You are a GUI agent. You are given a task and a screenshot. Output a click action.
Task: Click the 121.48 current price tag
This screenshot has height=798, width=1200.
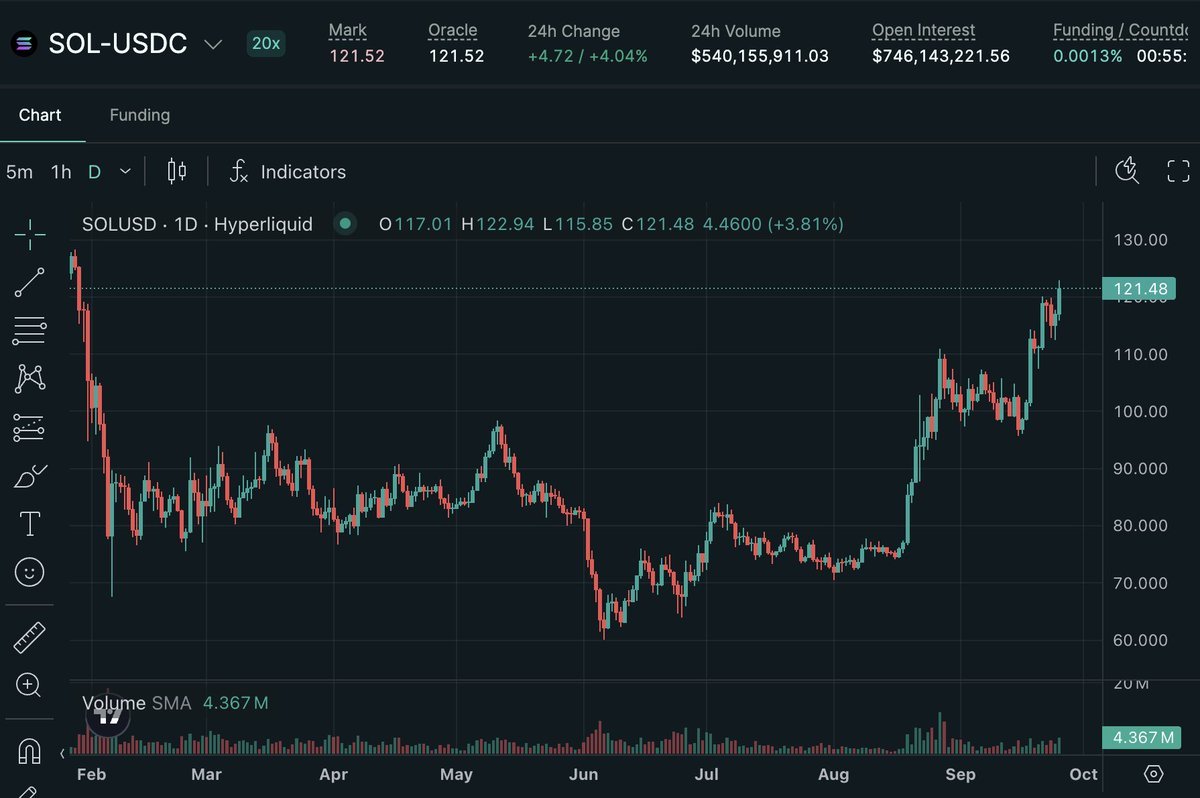pyautogui.click(x=1138, y=289)
